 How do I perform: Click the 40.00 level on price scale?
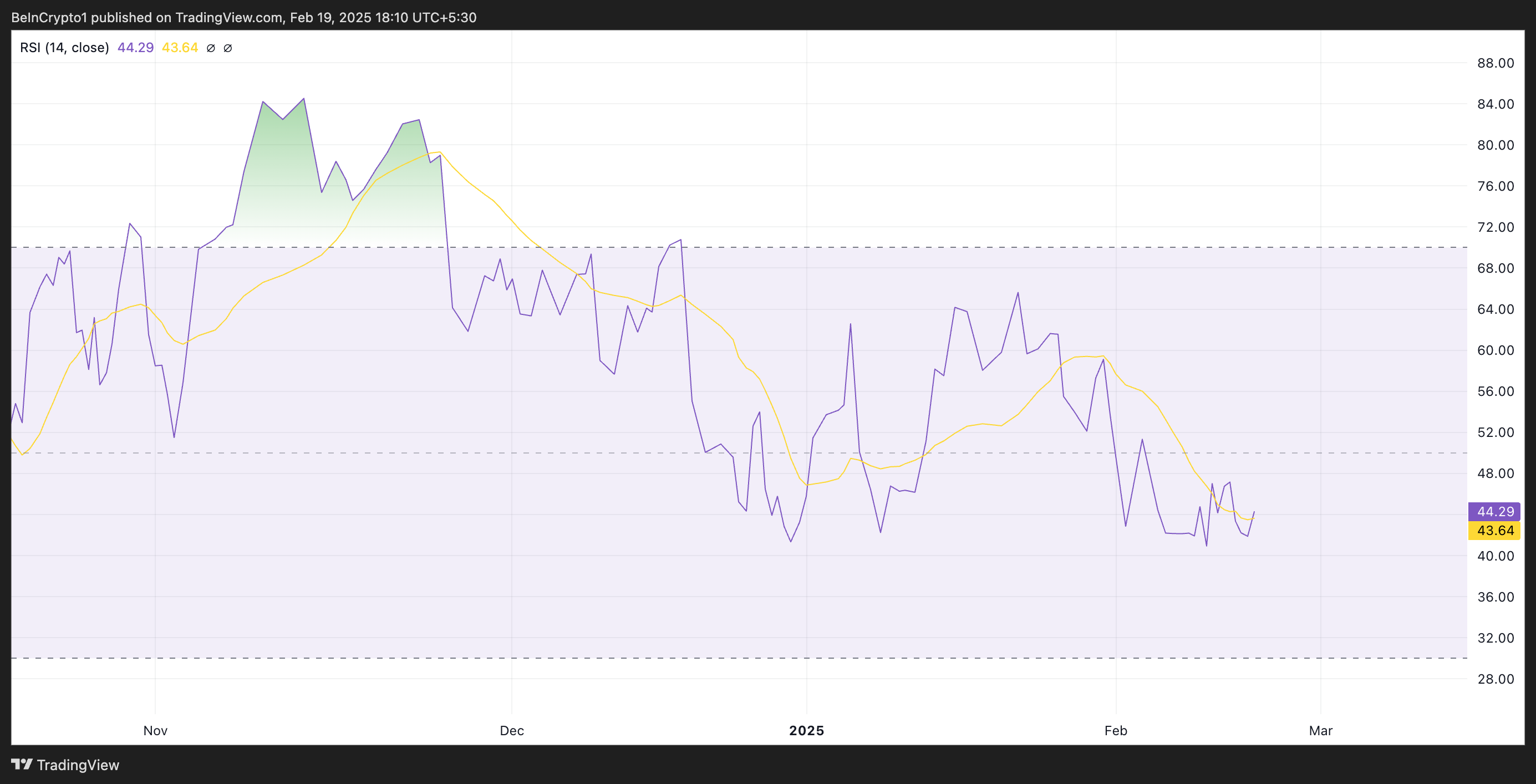pos(1495,556)
